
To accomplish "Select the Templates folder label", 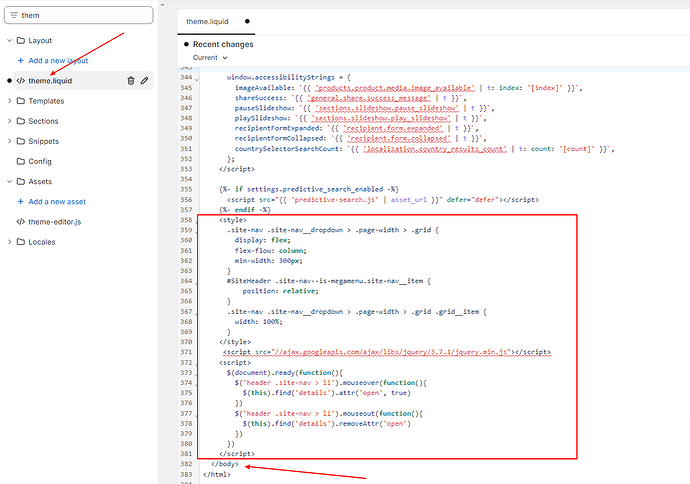I will (46, 101).
